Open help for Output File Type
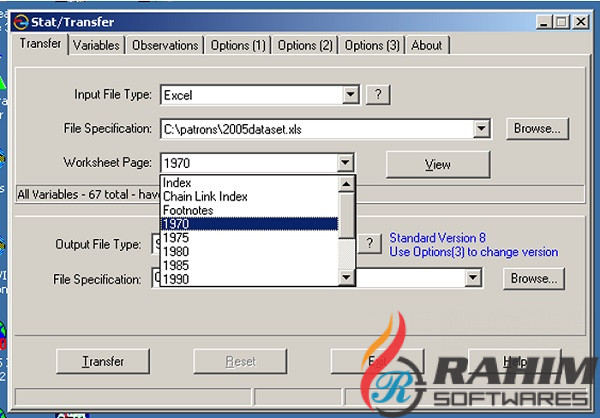The height and width of the screenshot is (418, 600). [x=369, y=243]
